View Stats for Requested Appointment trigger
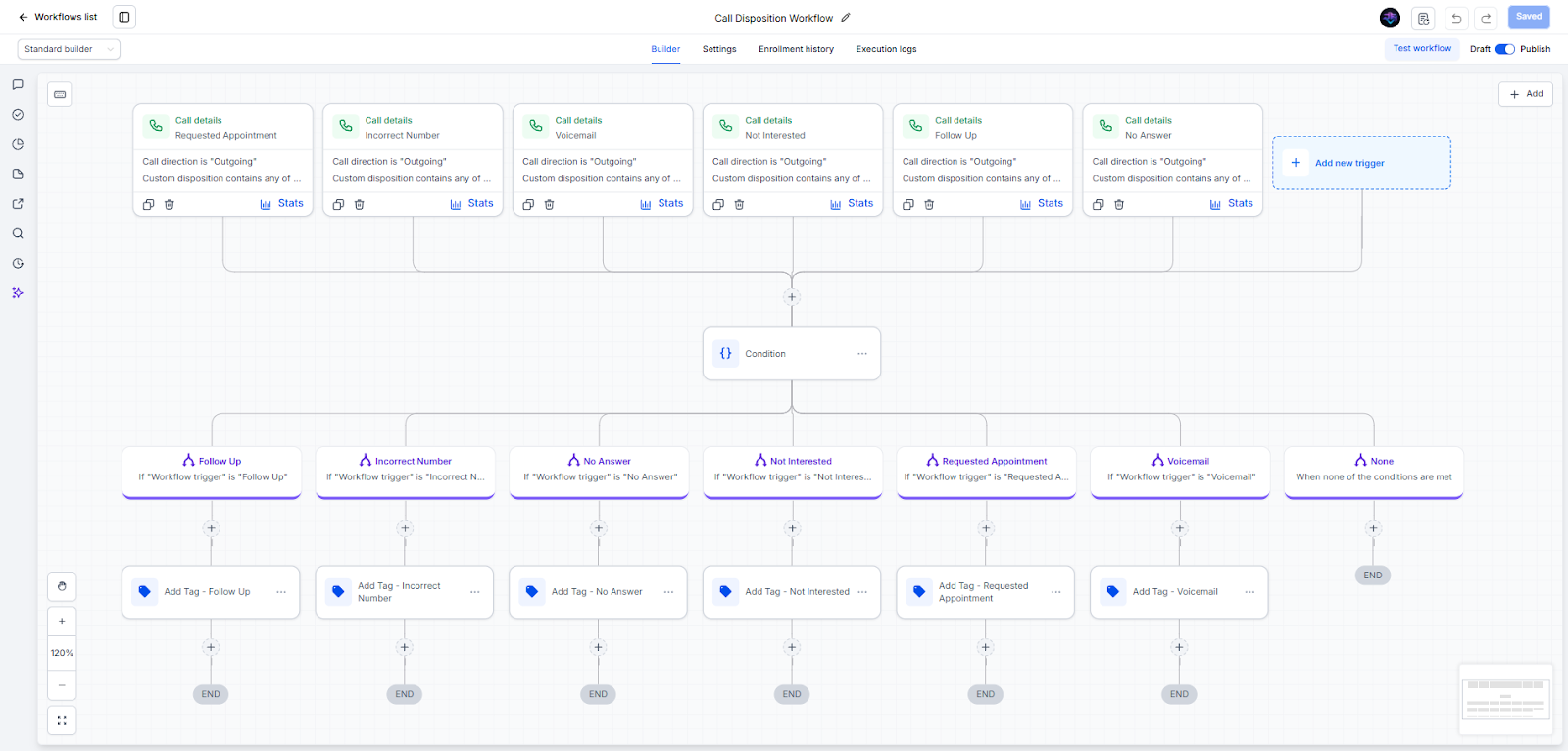 click(x=282, y=204)
